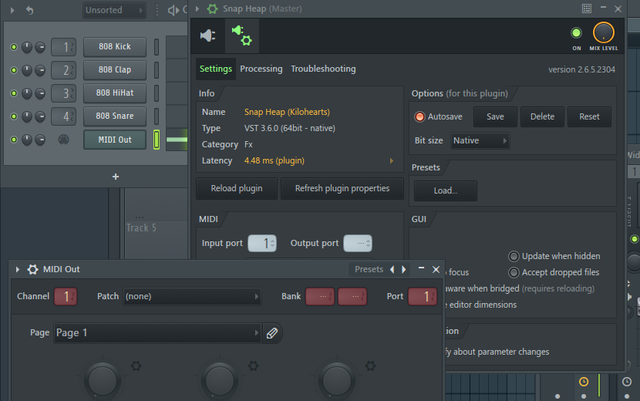
Task: Click the Delete options button
Action: tap(542, 117)
